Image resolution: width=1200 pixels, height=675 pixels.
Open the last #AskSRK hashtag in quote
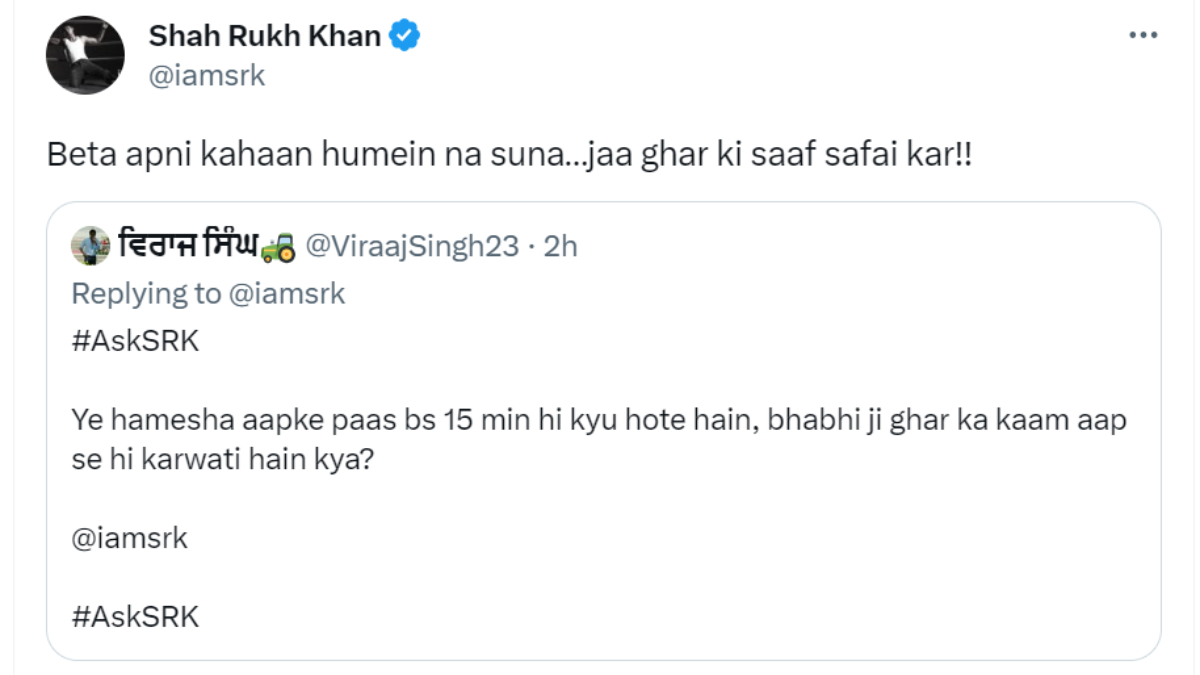136,616
